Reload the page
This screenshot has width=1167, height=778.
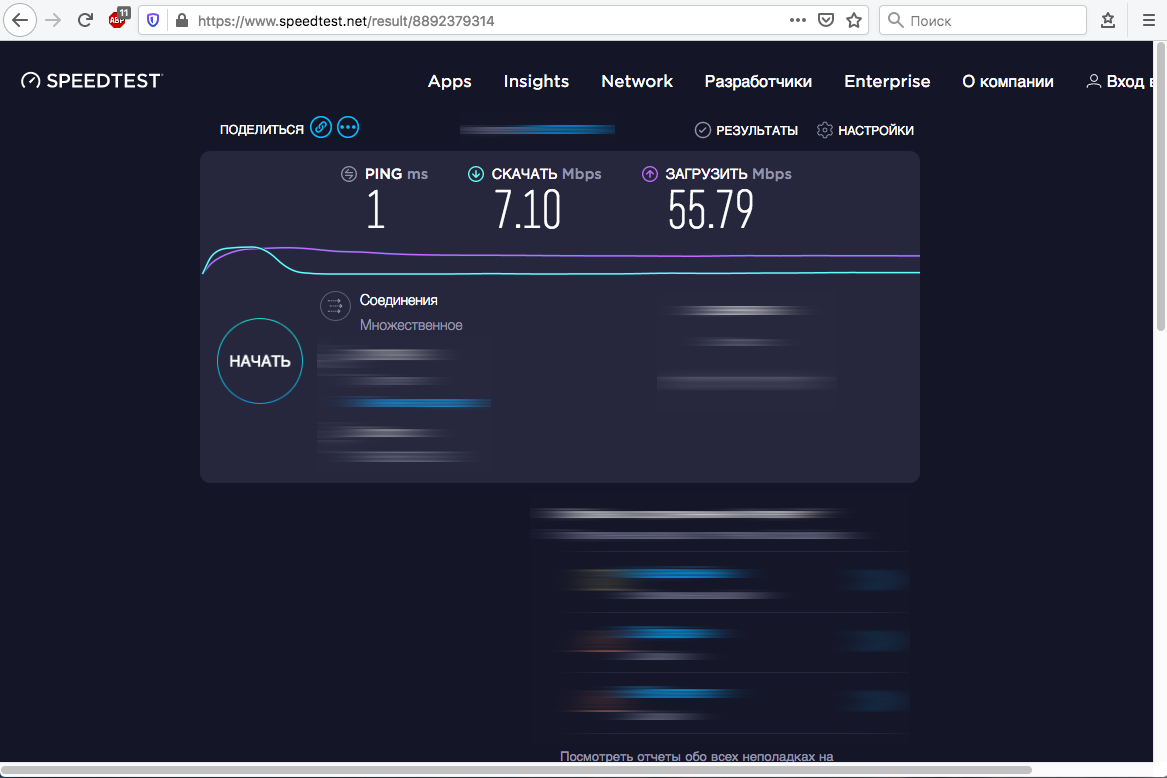[86, 20]
